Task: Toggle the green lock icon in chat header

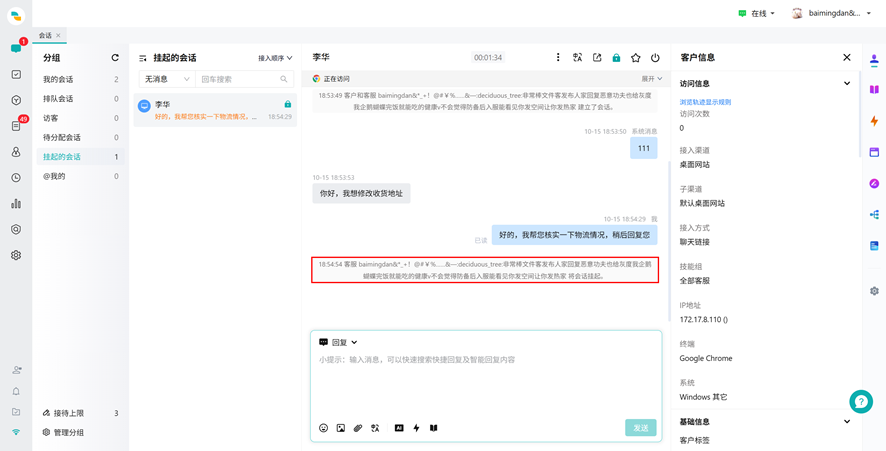Action: pyautogui.click(x=616, y=57)
